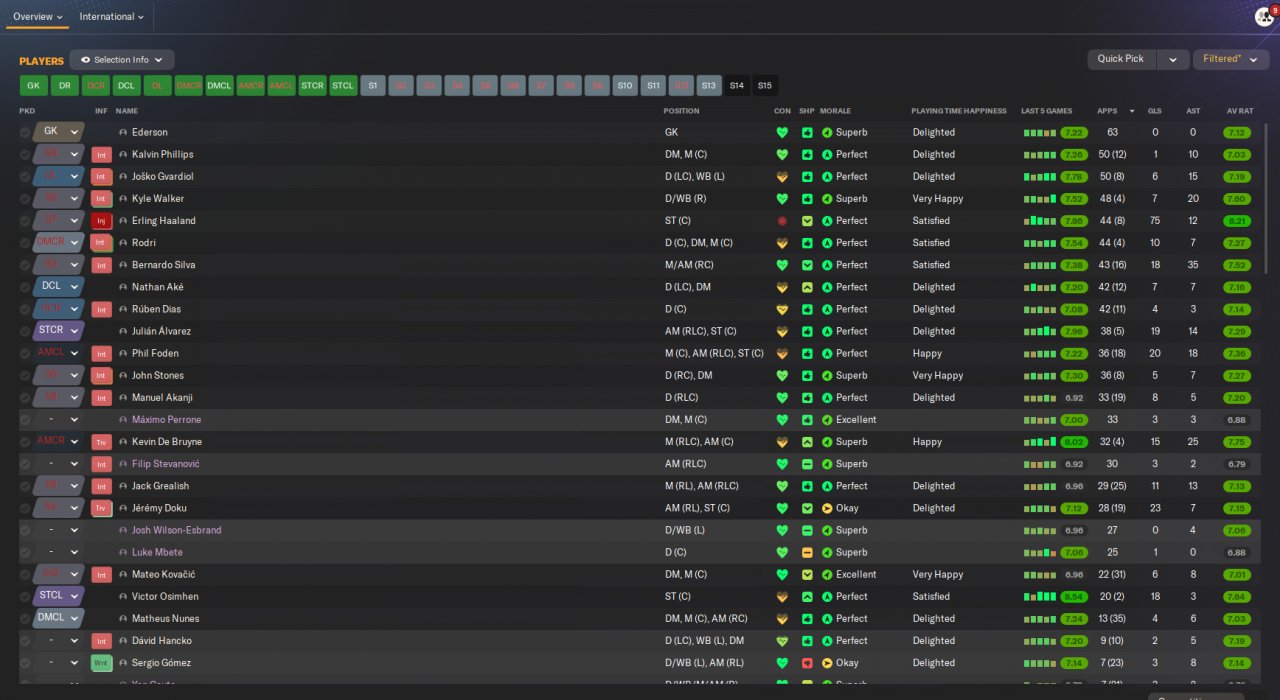Screen dimensions: 1280x700
Task: Toggle the picked checkmark for Julián Álvarez
Action: pos(25,331)
